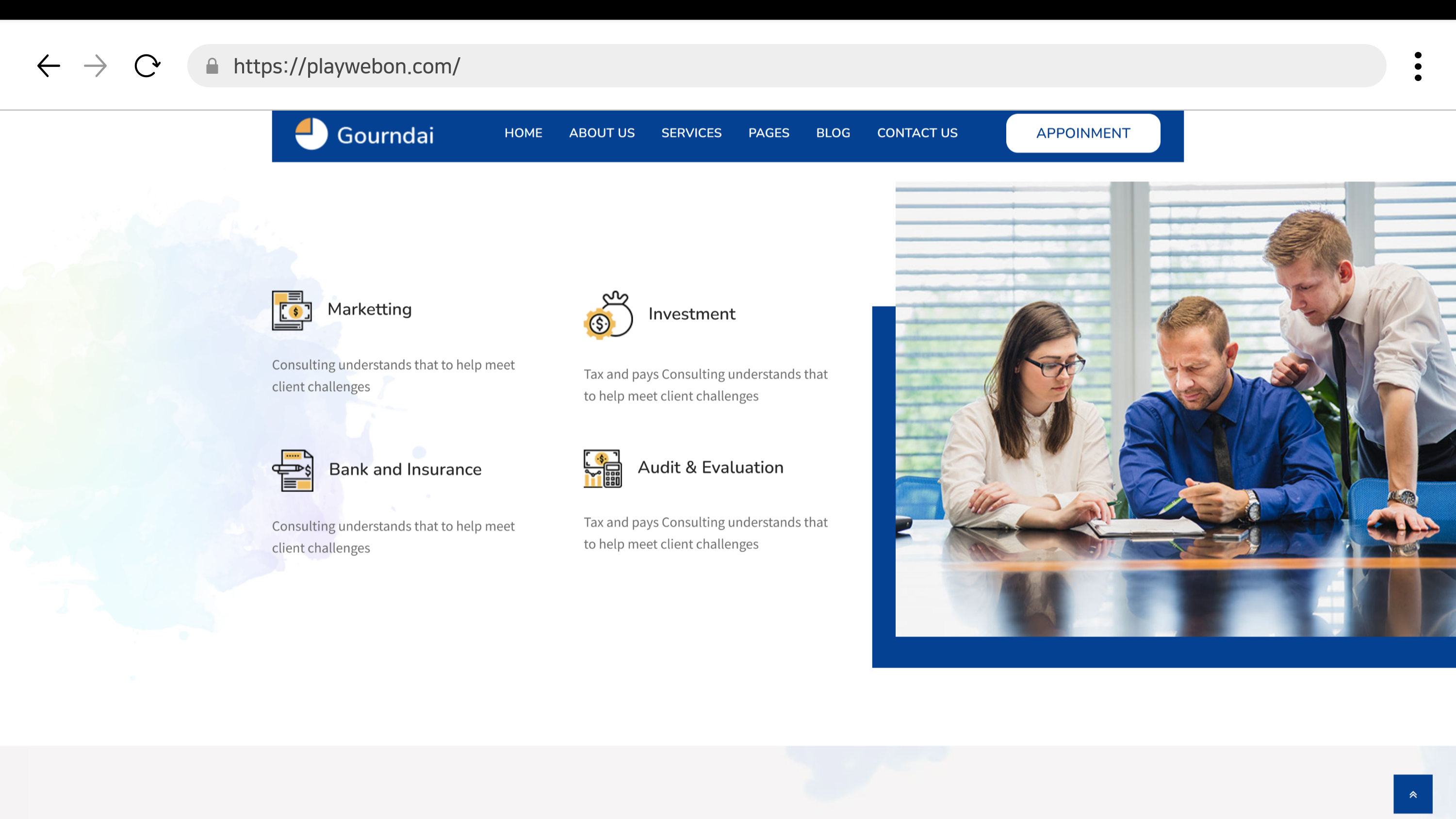Viewport: 1456px width, 819px height.
Task: Click the Gourndai pie-chart logo
Action: tap(311, 134)
